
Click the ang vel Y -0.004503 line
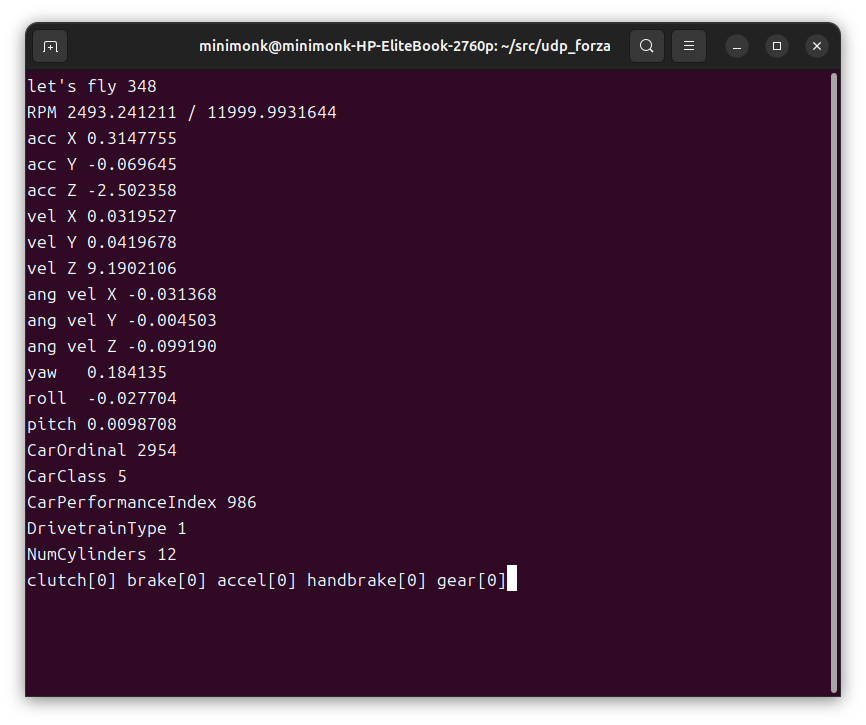click(122, 320)
